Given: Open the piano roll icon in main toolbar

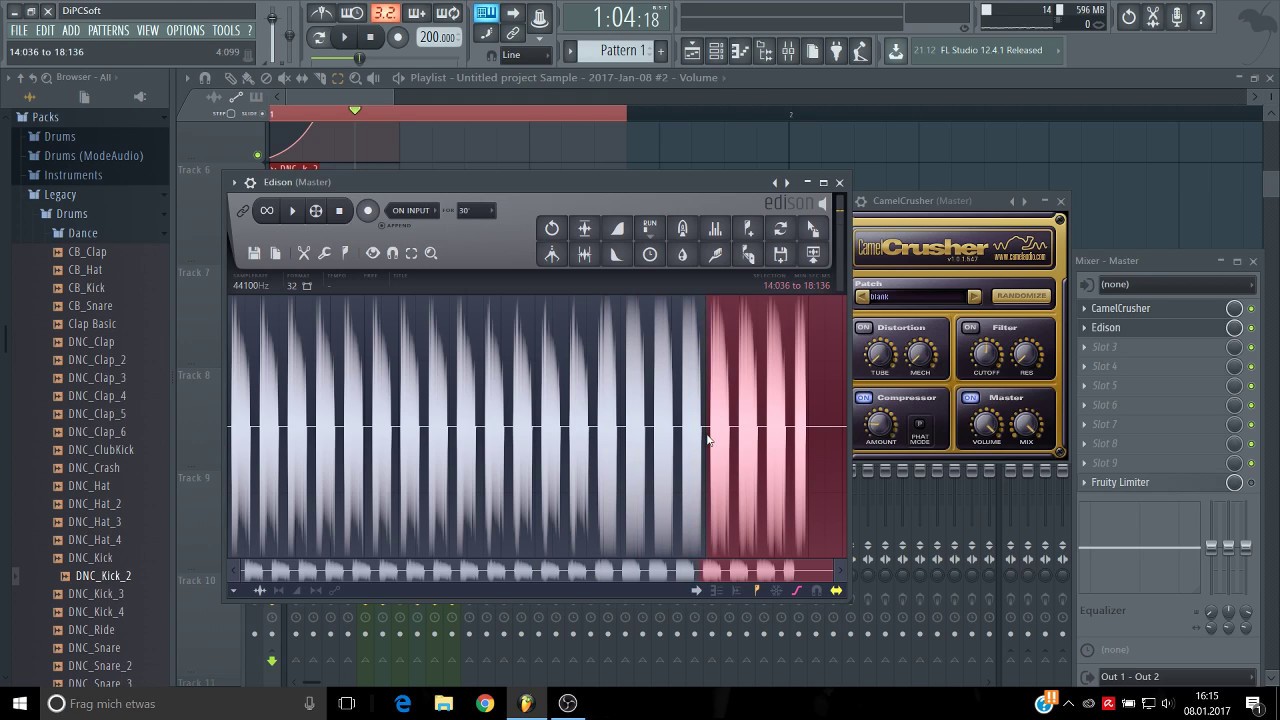Looking at the screenshot, I should 741,51.
